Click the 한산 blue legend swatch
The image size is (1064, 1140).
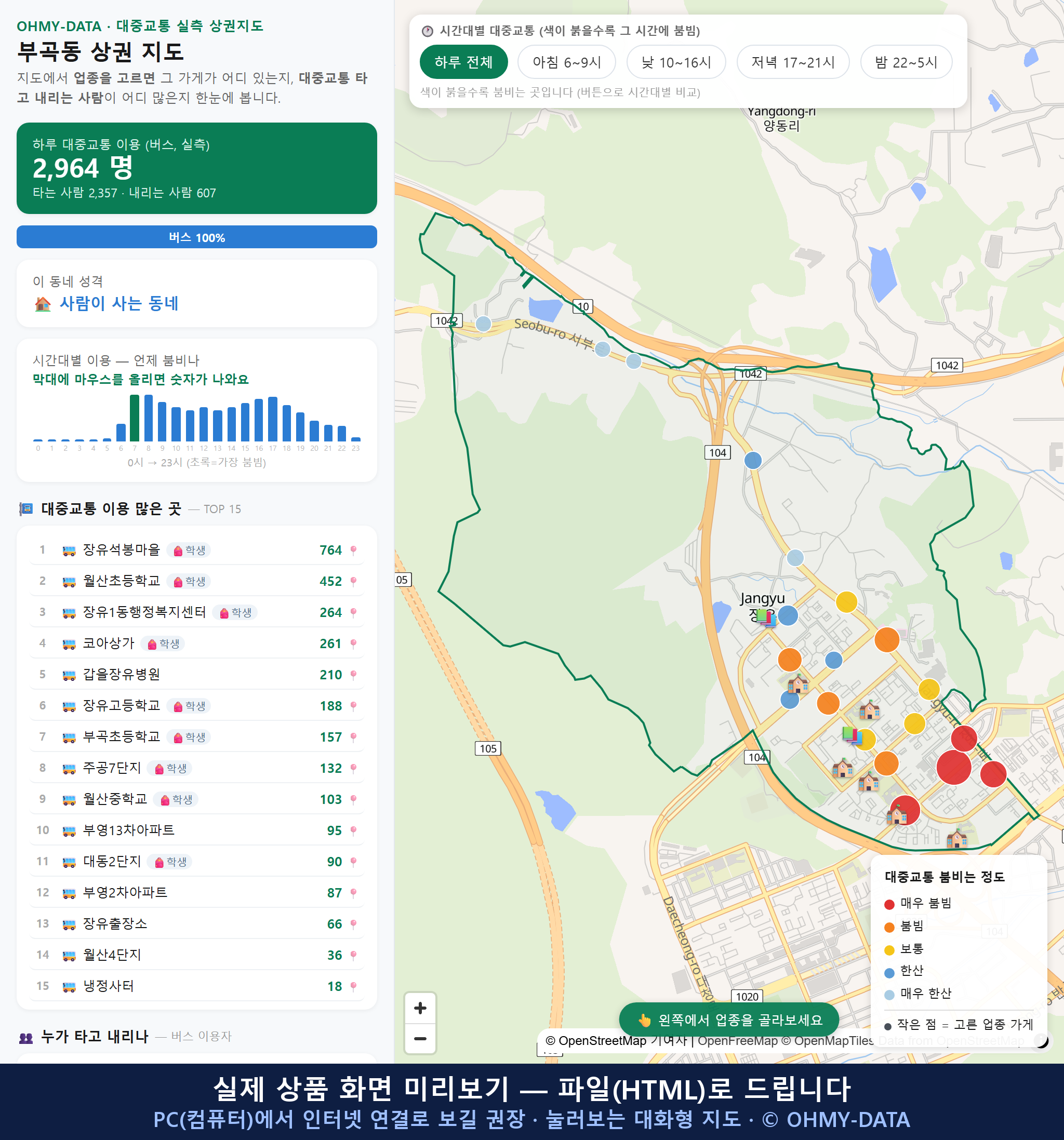tap(889, 973)
